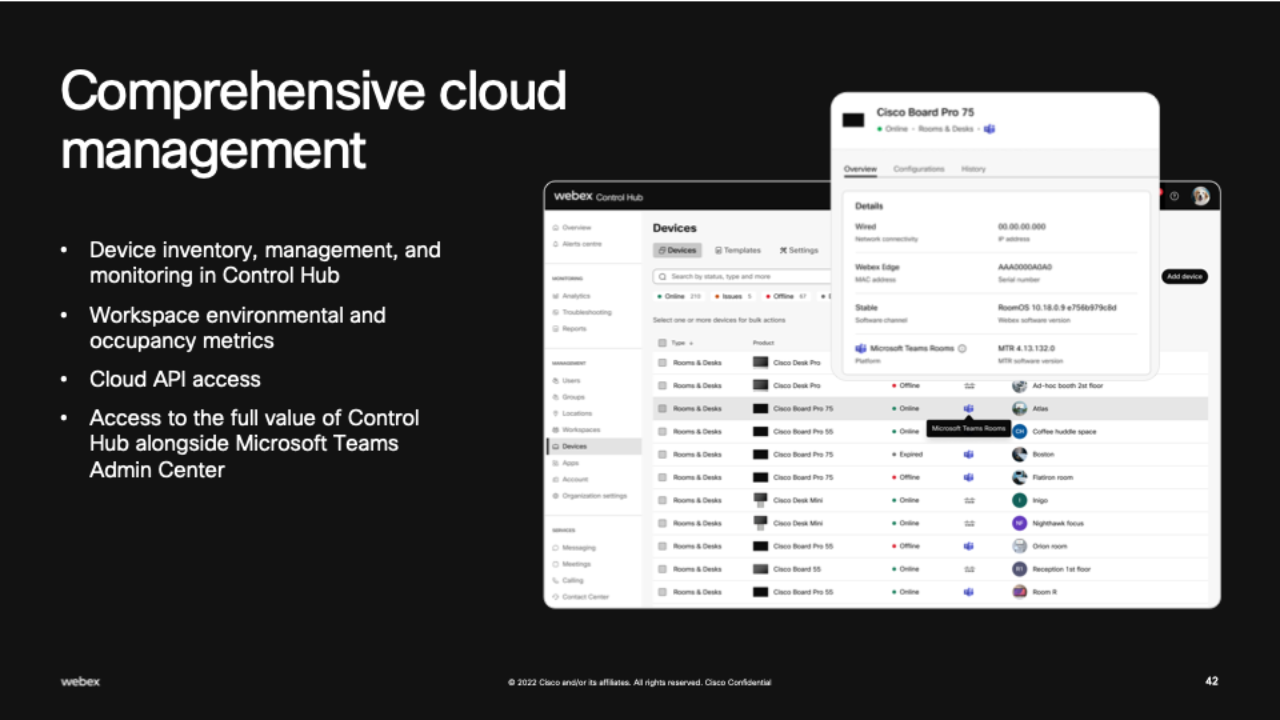The image size is (1280, 720).
Task: Check the box for Nighthawk focus row
Action: pos(662,523)
